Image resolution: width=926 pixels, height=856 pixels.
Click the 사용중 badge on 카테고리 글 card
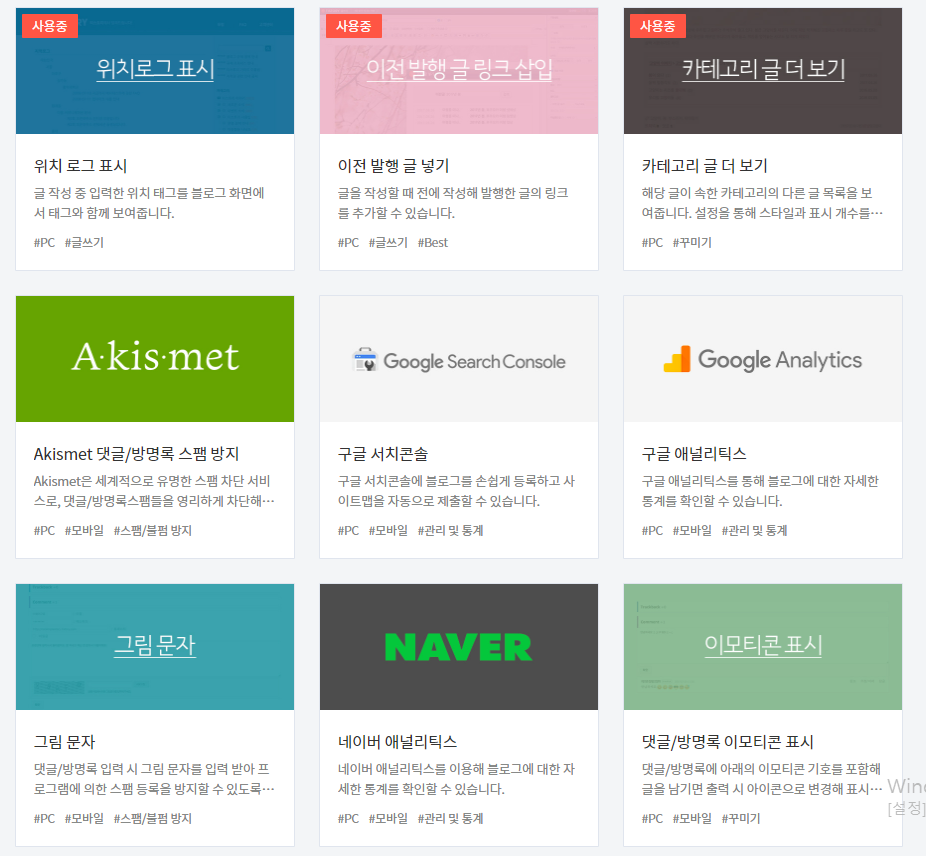point(658,26)
